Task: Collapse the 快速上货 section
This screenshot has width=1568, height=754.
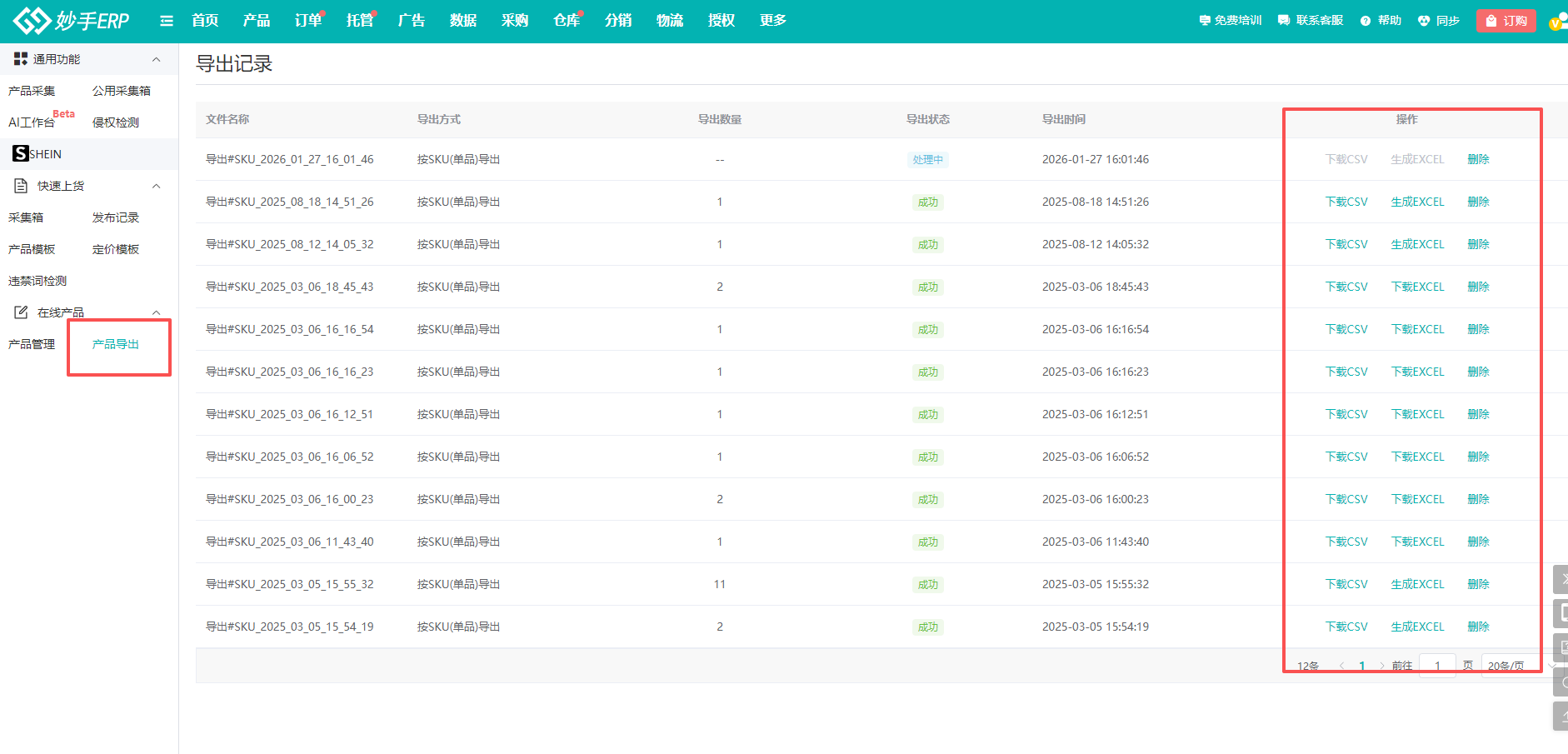Action: 156,186
